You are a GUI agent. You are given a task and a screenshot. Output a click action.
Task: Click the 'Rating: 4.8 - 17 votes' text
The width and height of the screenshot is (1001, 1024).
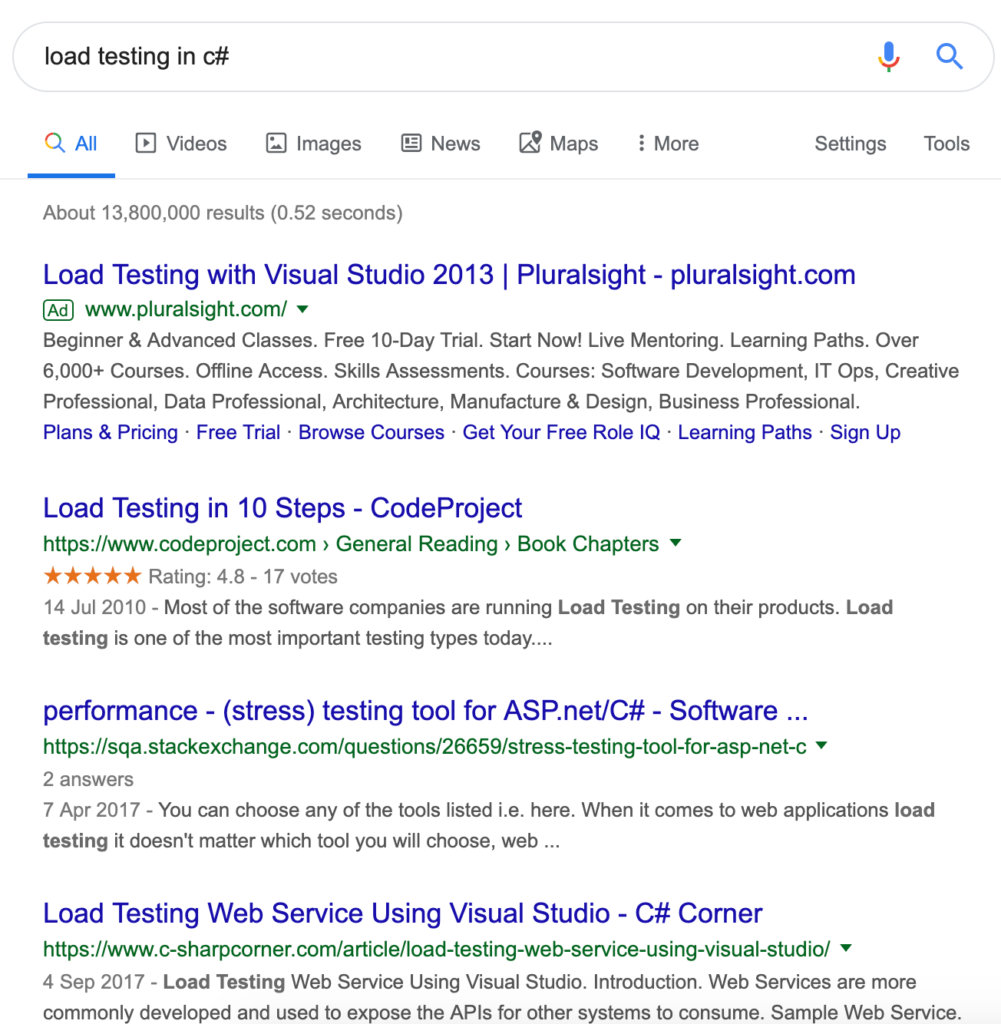(243, 577)
